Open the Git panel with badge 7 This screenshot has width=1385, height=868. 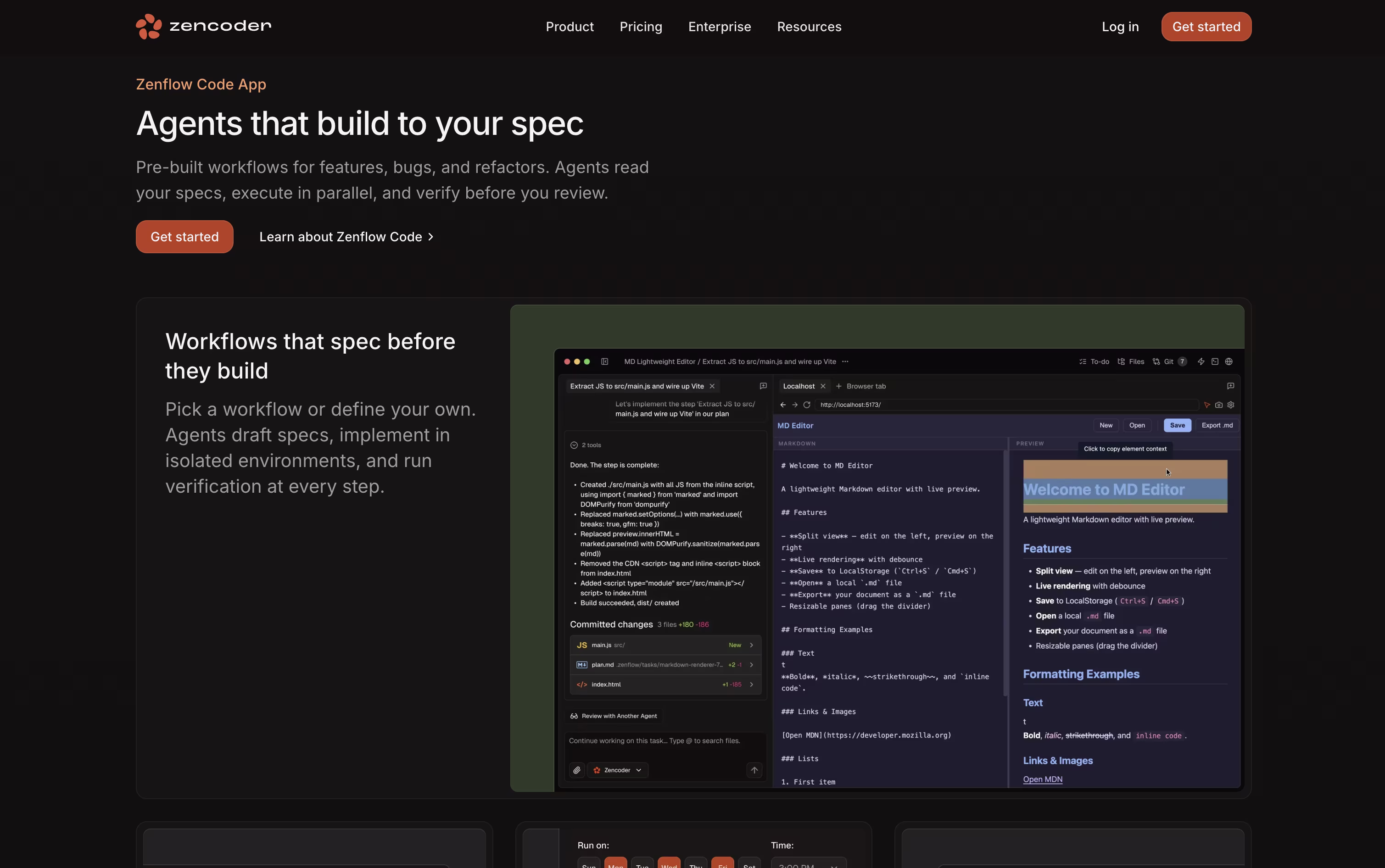tap(1169, 362)
